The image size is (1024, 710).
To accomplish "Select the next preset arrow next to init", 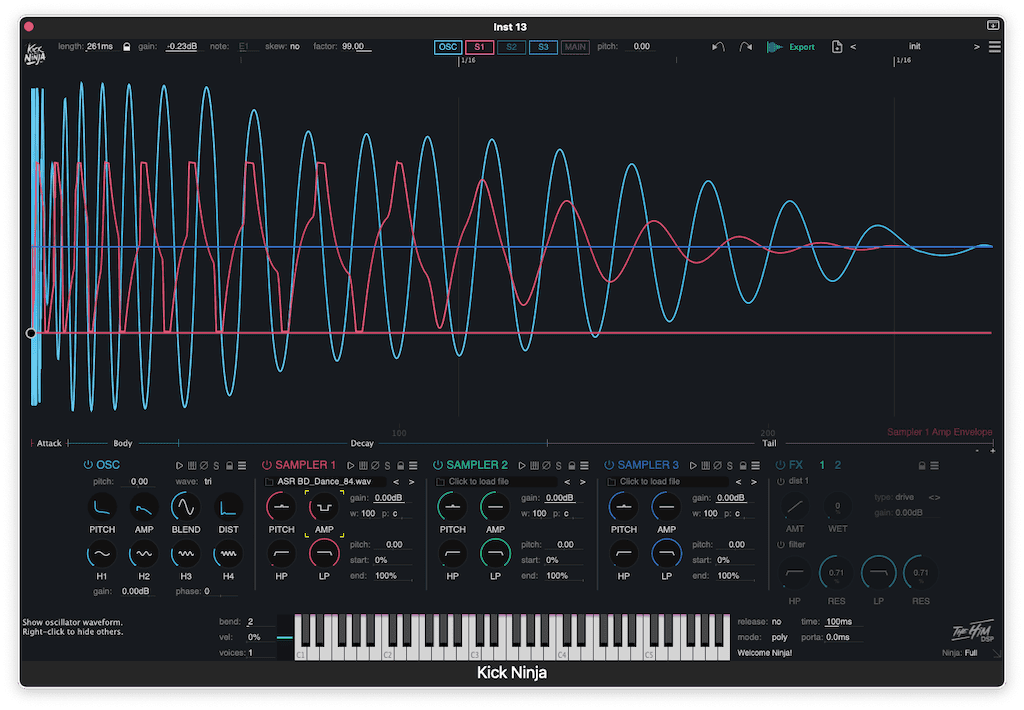I will coord(976,47).
